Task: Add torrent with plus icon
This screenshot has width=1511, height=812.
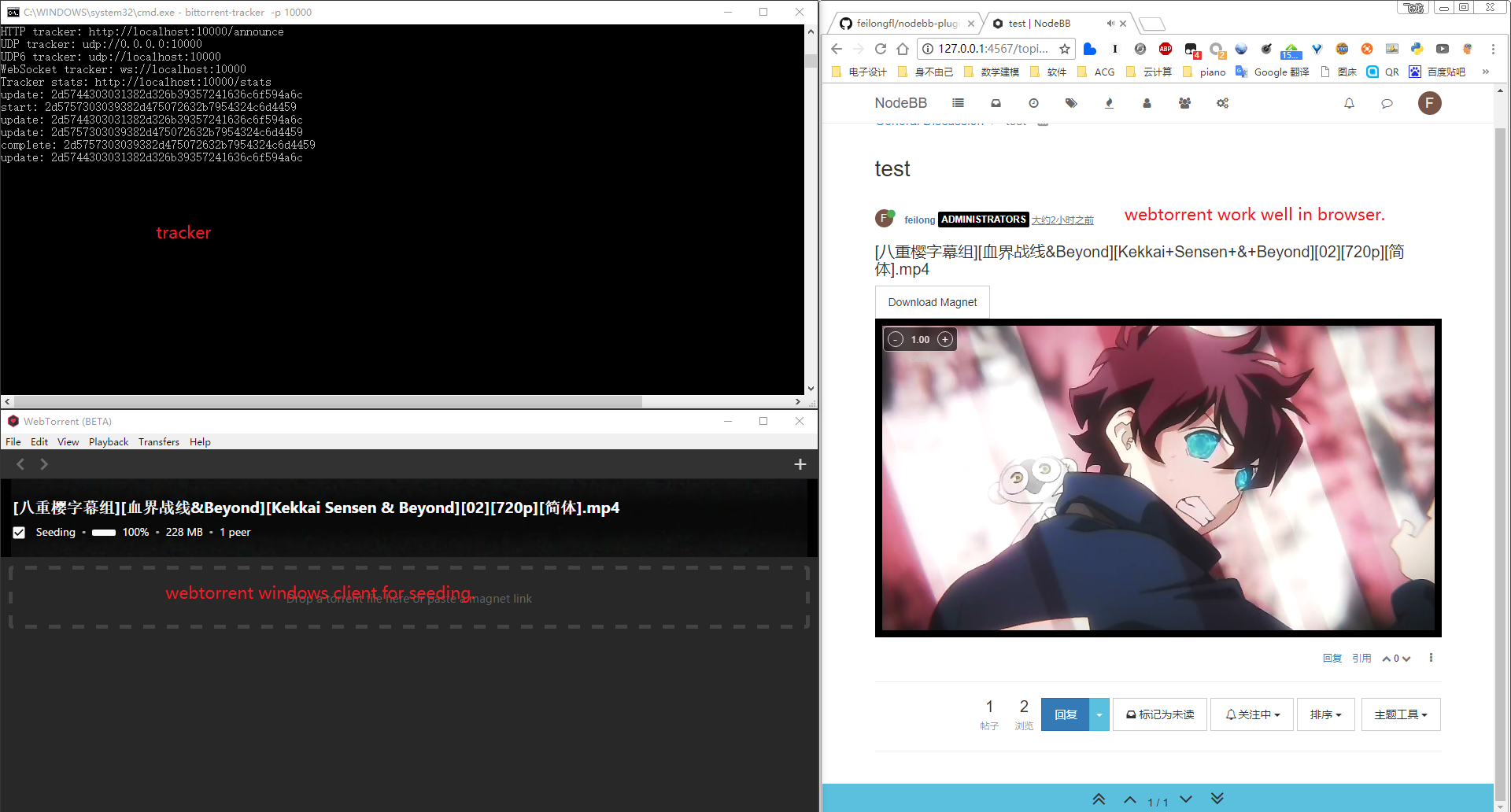Action: click(x=800, y=464)
